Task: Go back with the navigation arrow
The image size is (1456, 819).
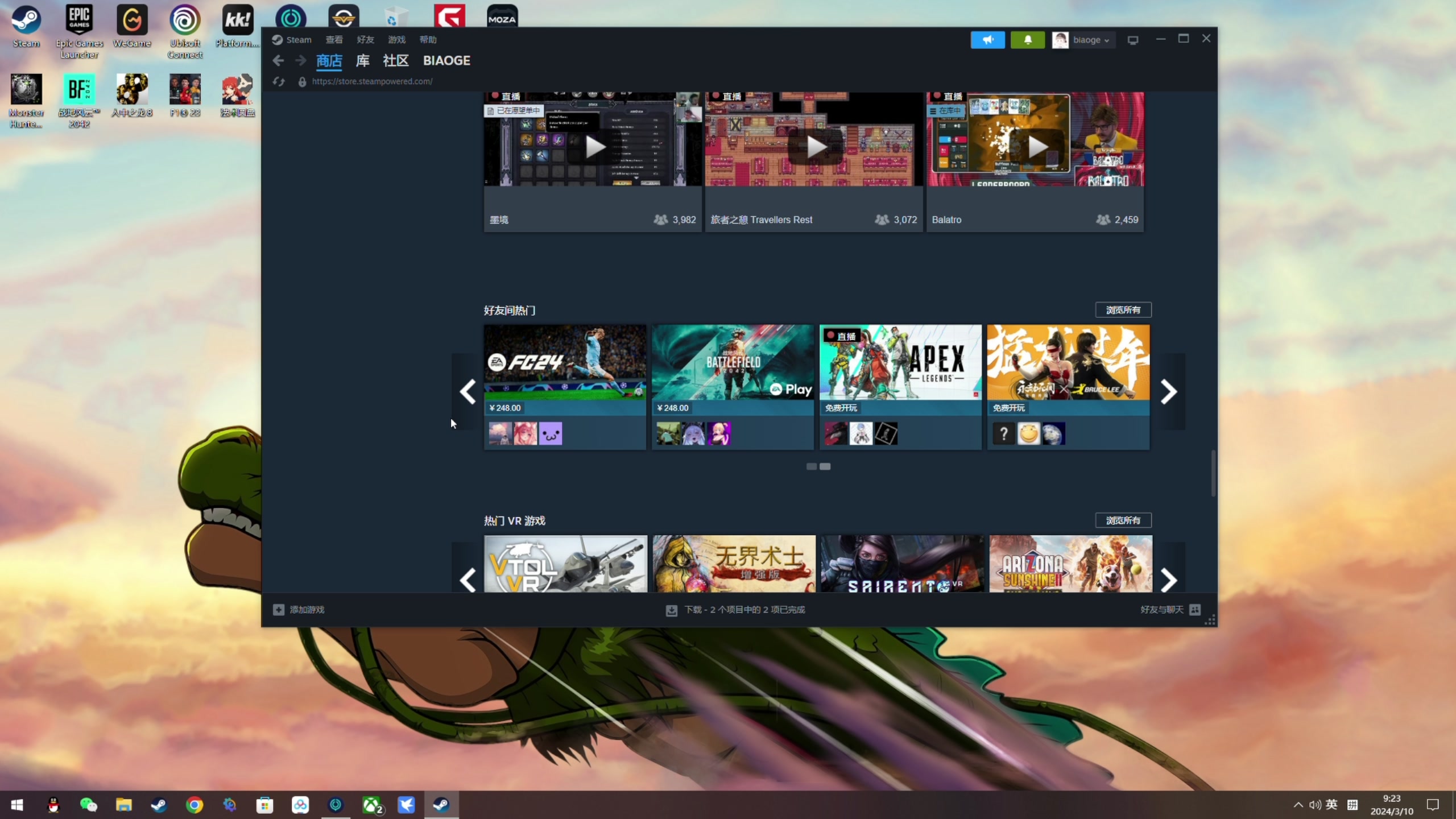Action: [x=278, y=60]
